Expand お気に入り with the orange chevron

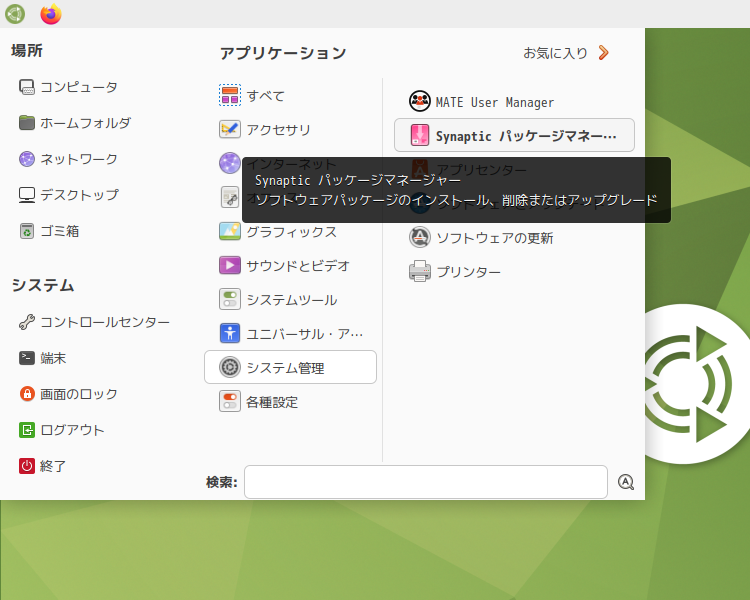604,53
